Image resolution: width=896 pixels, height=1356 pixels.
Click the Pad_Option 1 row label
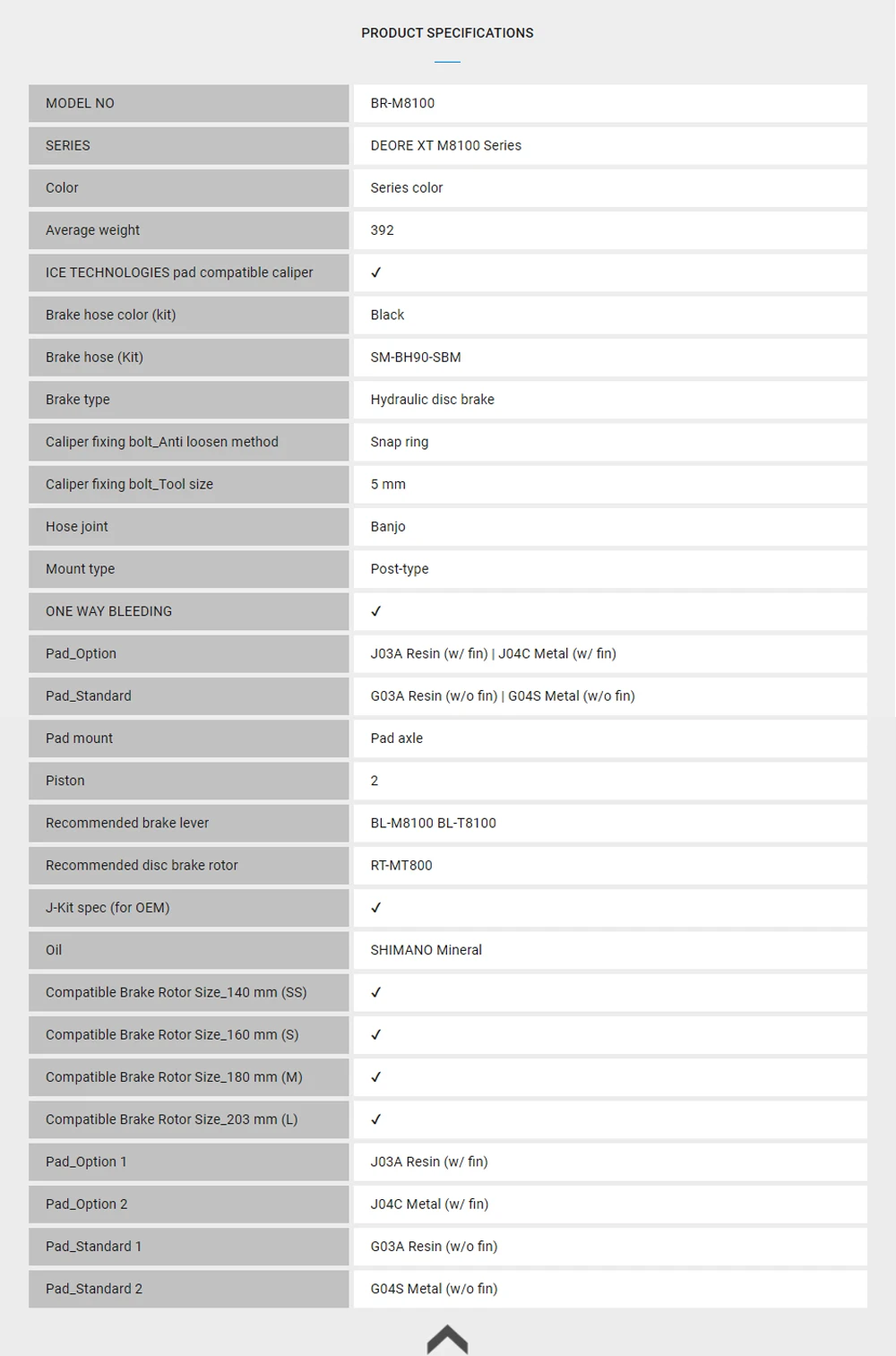click(x=86, y=1162)
